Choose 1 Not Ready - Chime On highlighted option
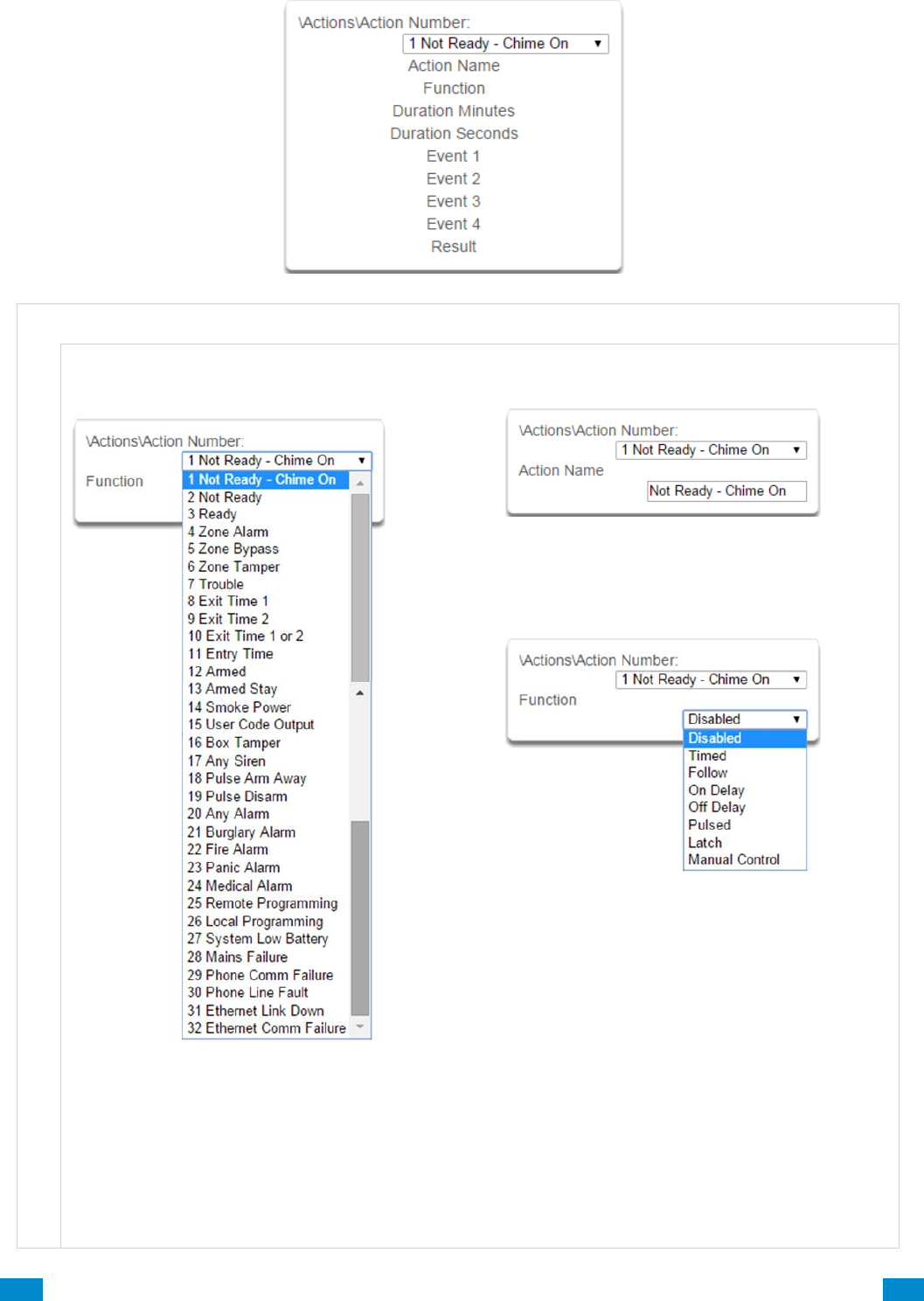 click(x=266, y=480)
